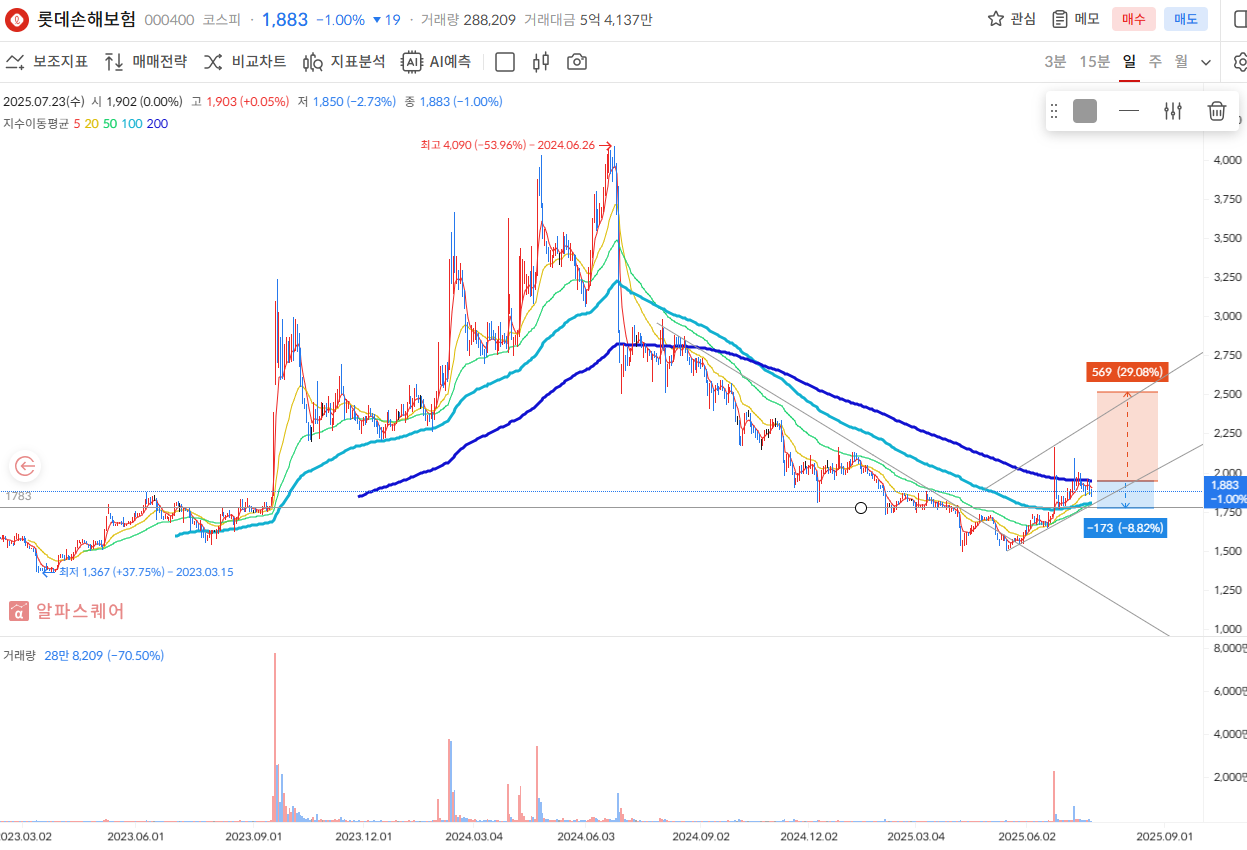Screen dimensions: 1247x850
Task: Click the 2,500 price axis label
Action: tap(1227, 394)
